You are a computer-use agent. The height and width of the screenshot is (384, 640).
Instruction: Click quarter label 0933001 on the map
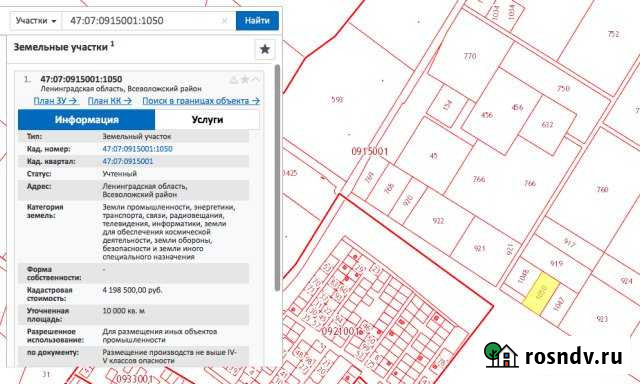[x=134, y=379]
